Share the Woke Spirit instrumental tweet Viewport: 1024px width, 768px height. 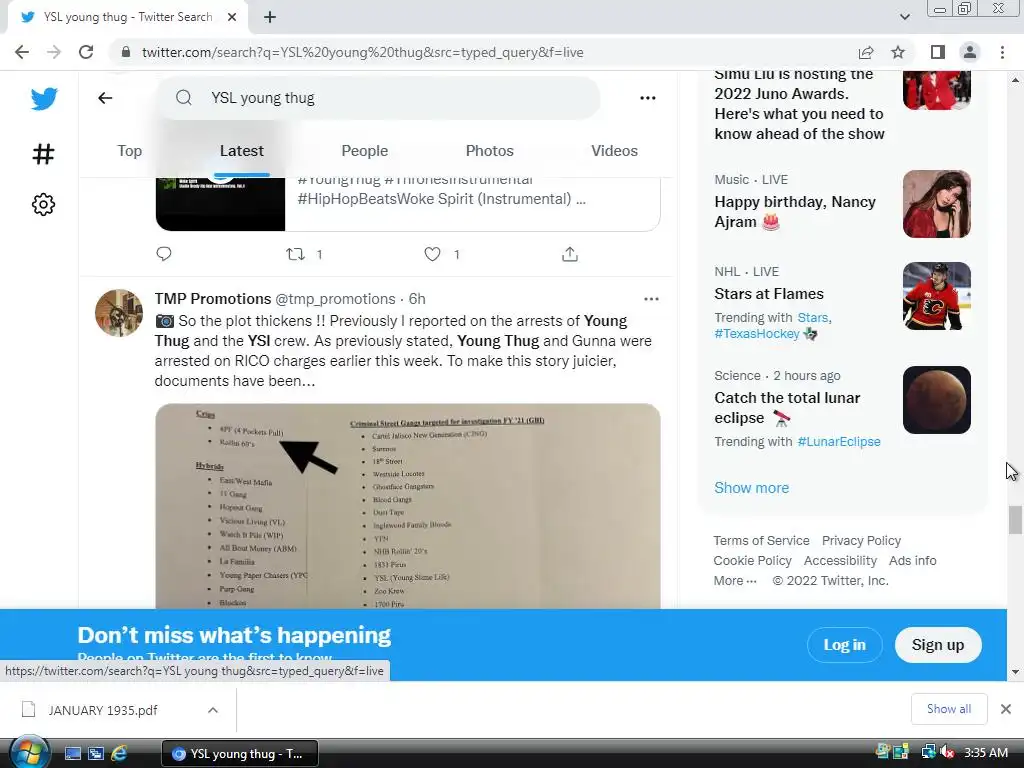tap(569, 254)
